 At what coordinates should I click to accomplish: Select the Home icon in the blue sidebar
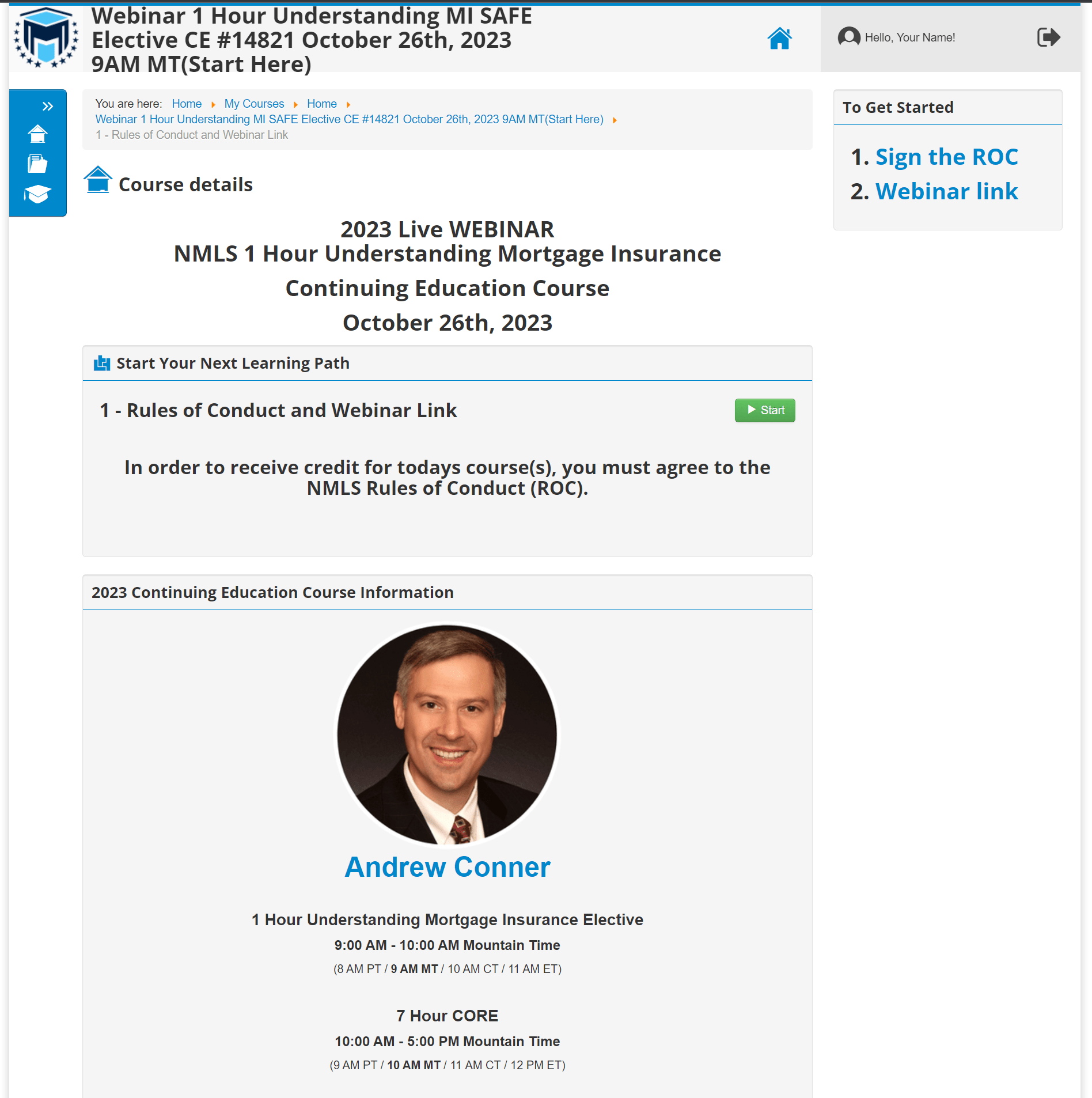37,134
